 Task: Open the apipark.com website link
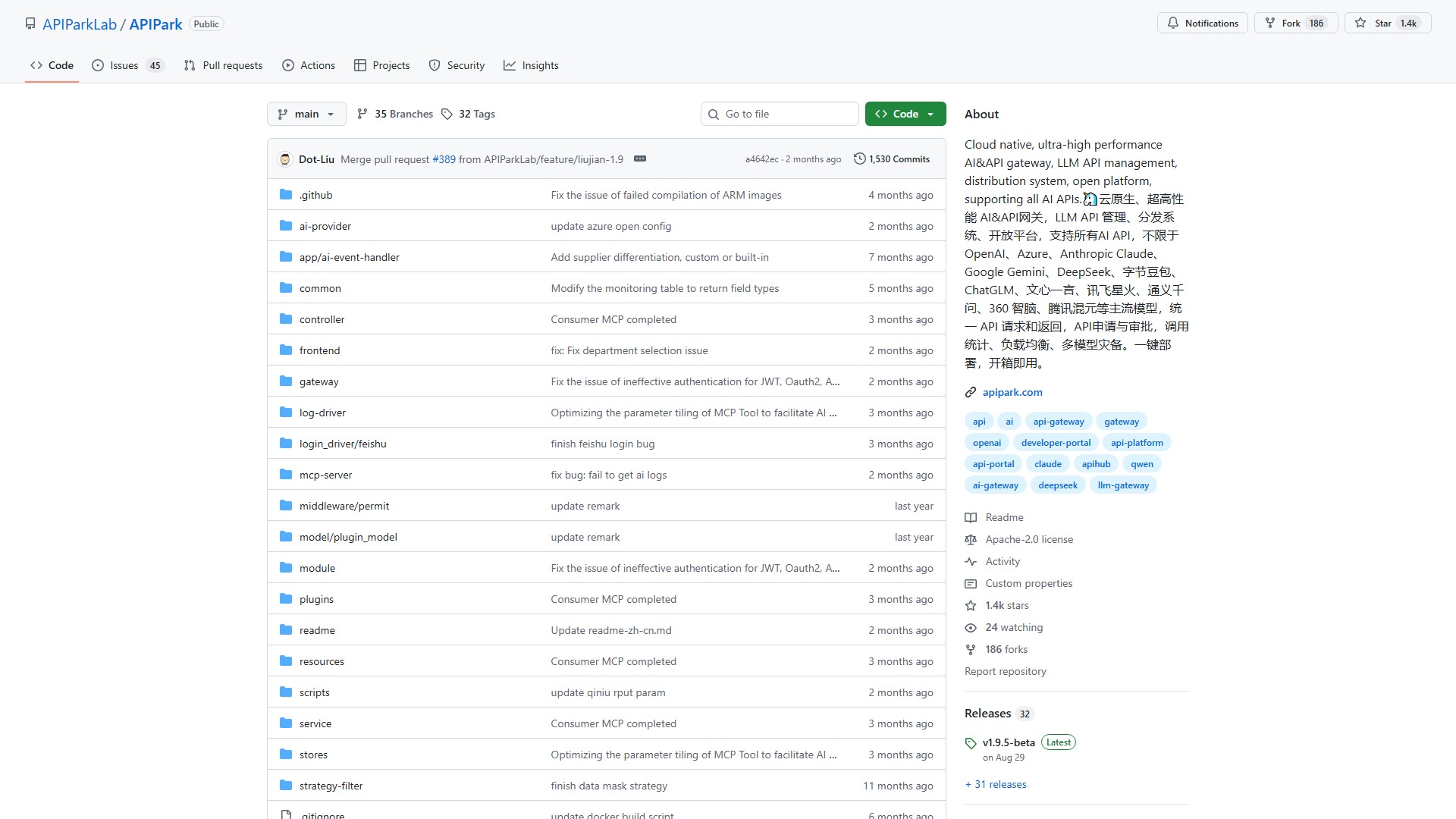[x=1012, y=392]
